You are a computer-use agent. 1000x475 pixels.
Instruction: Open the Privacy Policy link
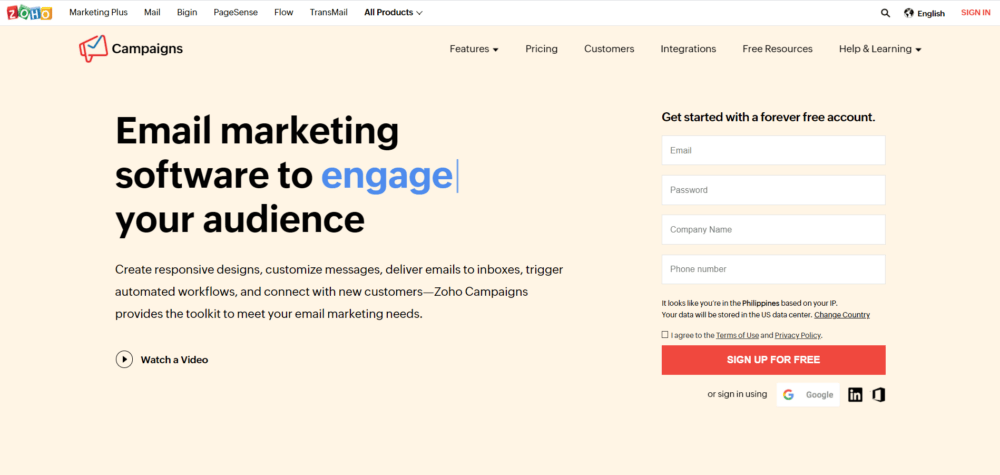point(798,336)
